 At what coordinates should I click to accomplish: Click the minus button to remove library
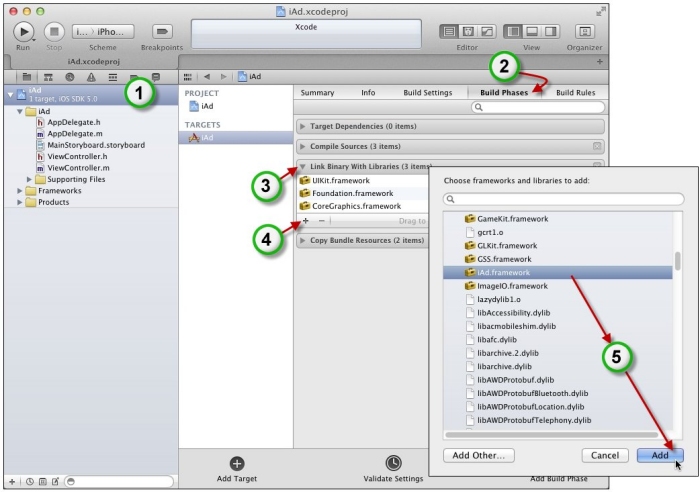[x=321, y=221]
